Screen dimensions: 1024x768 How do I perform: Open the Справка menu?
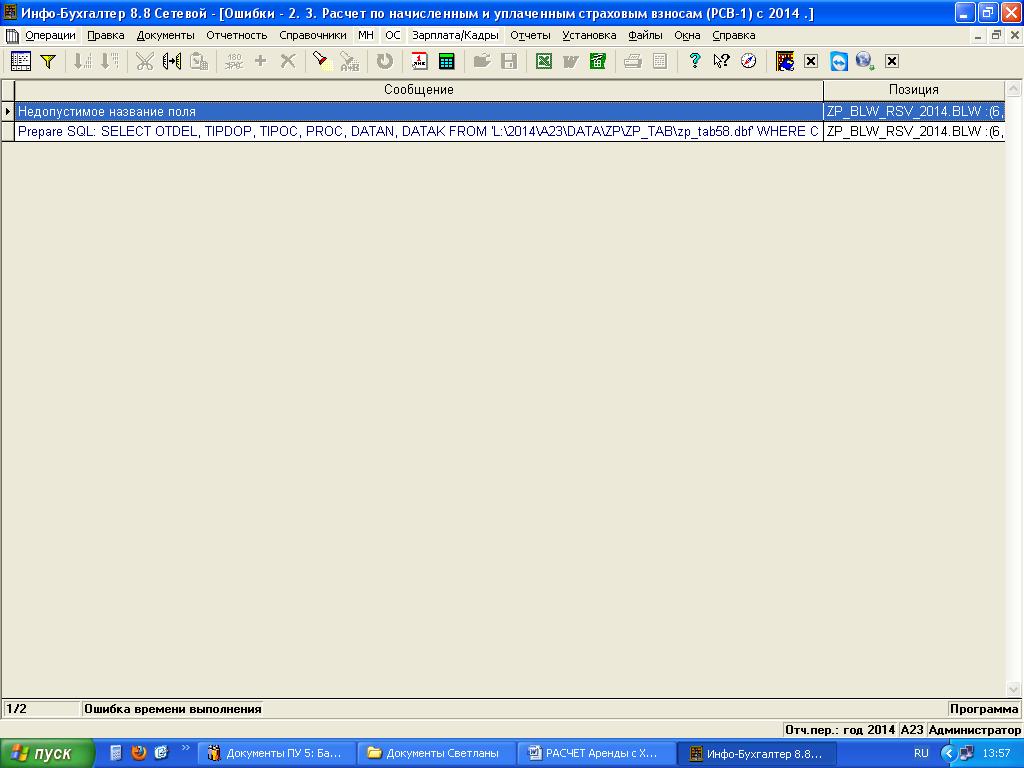(733, 35)
